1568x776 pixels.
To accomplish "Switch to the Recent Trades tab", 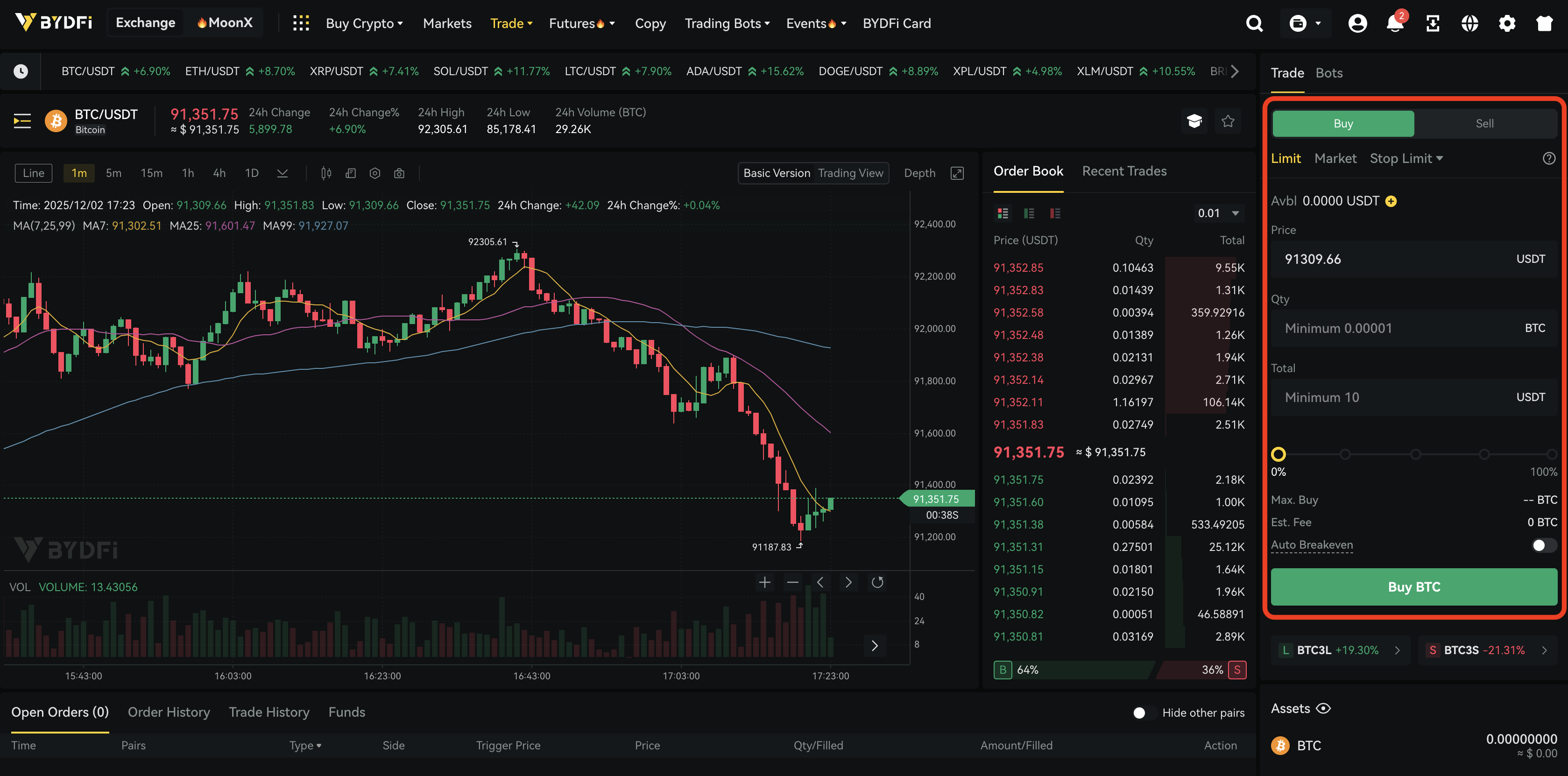I will (x=1123, y=172).
